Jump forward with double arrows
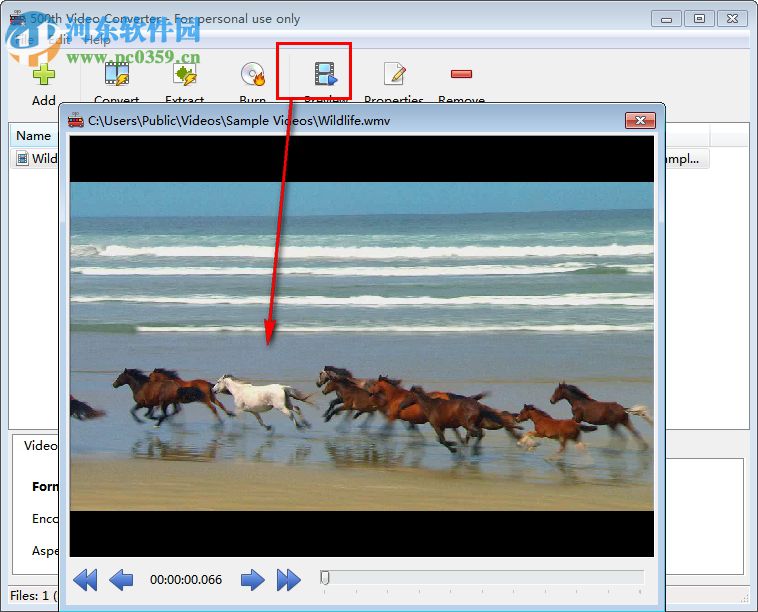Image resolution: width=758 pixels, height=612 pixels. click(x=289, y=580)
